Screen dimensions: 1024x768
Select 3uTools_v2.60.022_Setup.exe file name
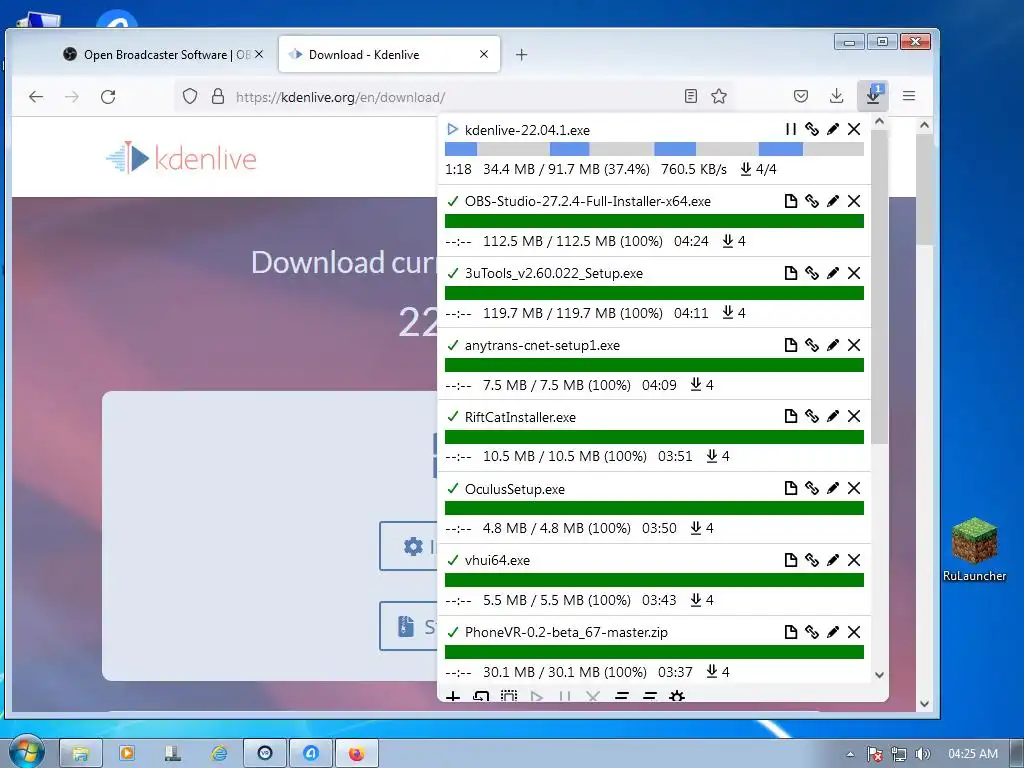tap(554, 273)
